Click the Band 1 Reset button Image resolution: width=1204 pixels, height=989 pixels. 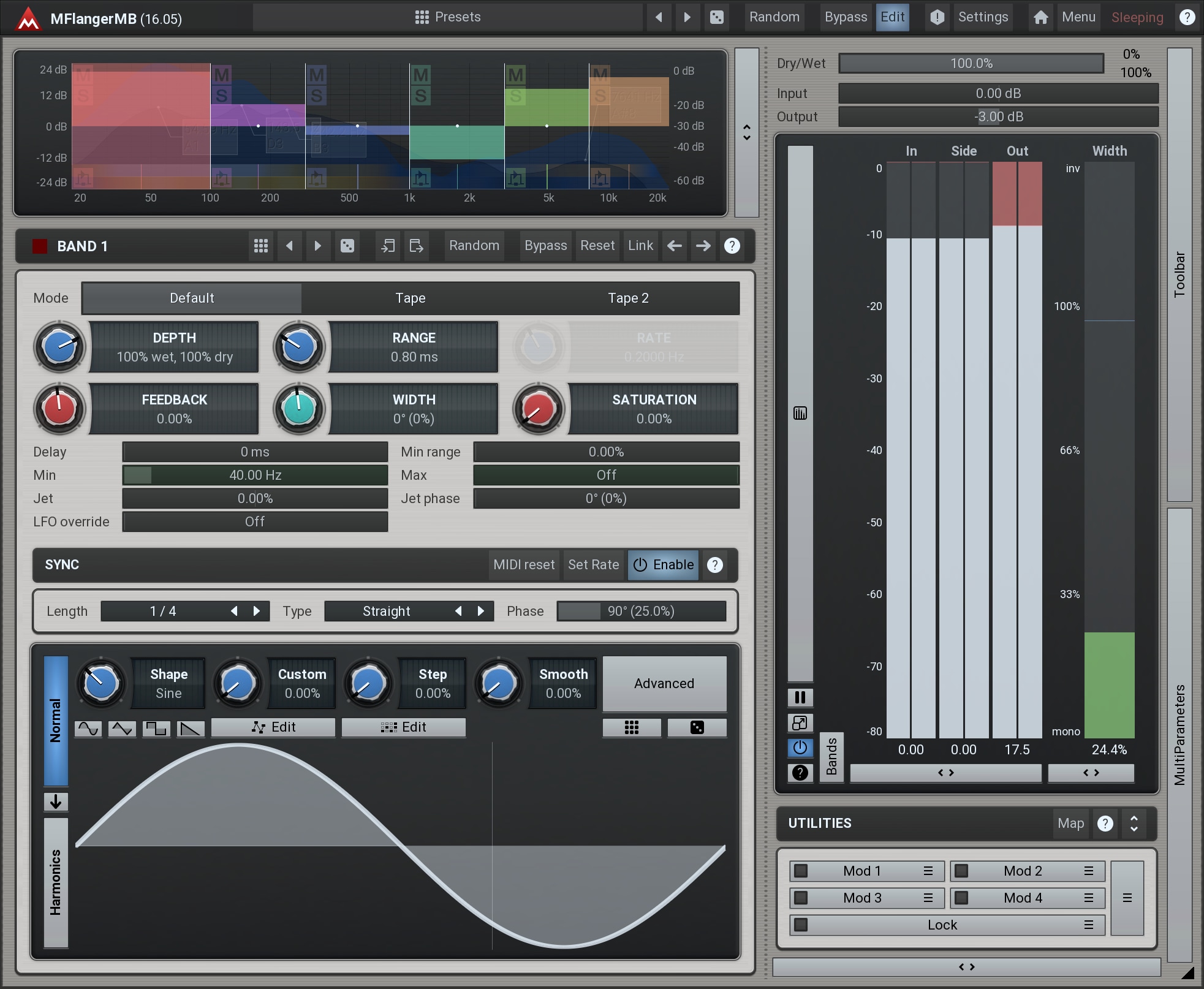click(x=597, y=246)
